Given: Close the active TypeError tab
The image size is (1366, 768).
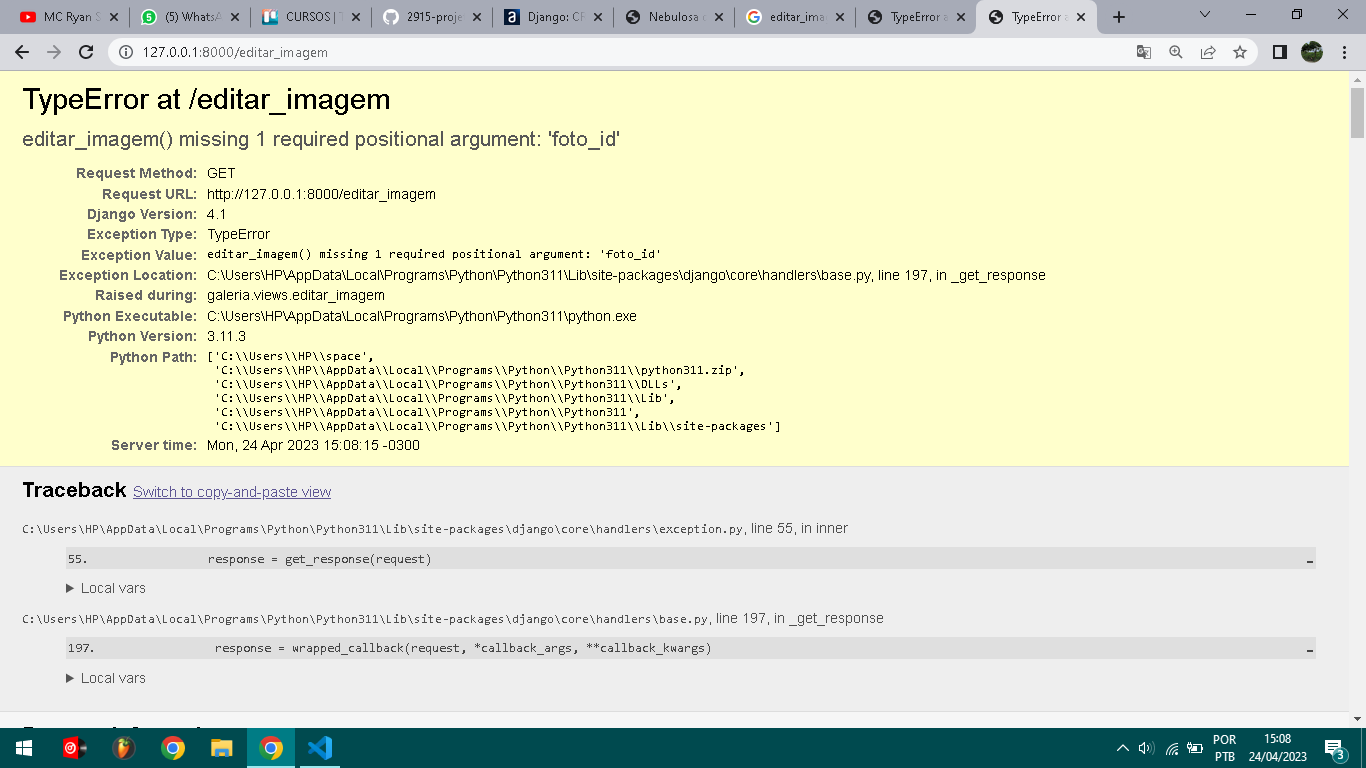Looking at the screenshot, I should pyautogui.click(x=1082, y=17).
